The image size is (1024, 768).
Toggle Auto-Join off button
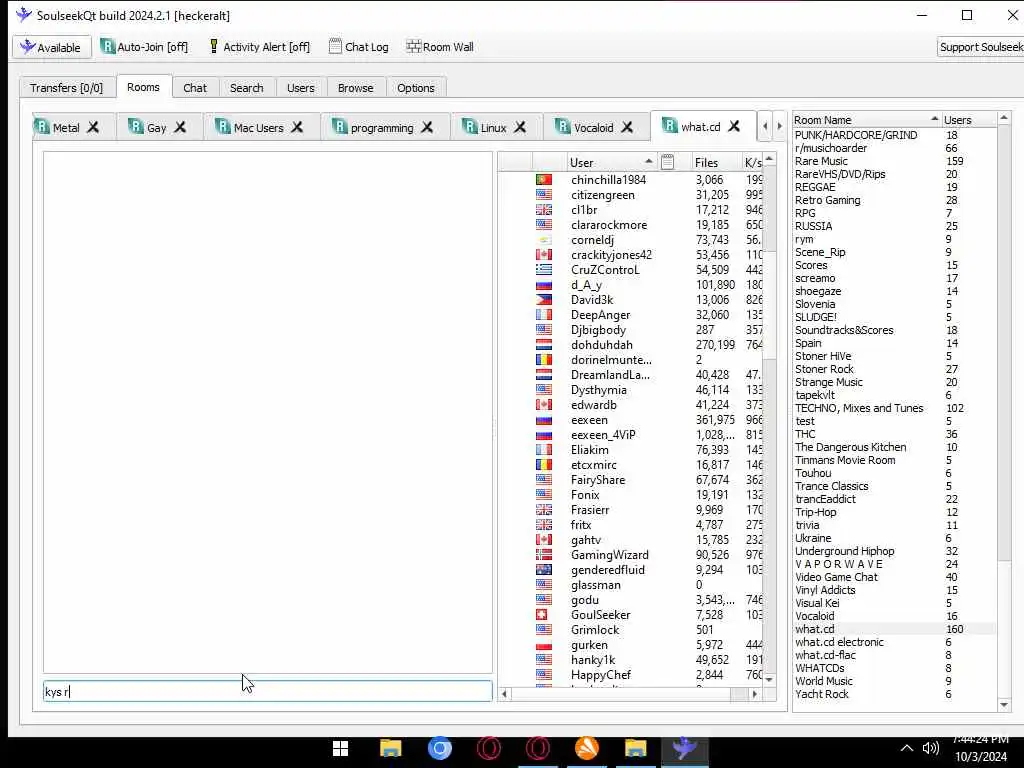144,47
